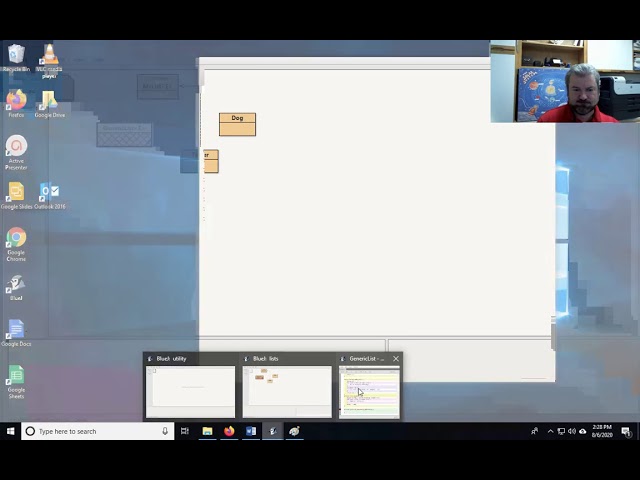Open the GenericList editor preview thumbnail
This screenshot has height=480, width=640.
click(x=369, y=391)
